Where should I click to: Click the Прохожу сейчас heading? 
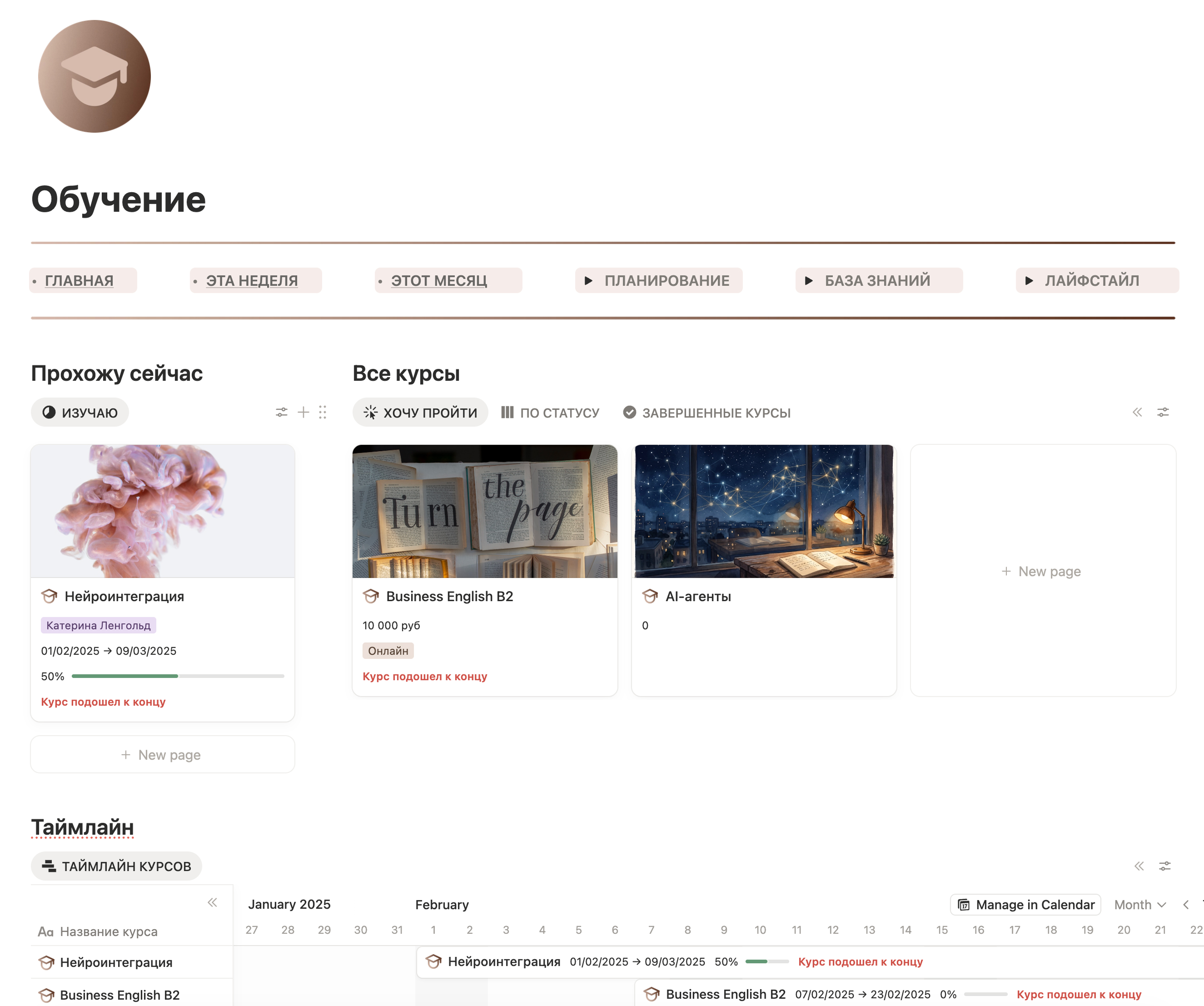tap(117, 374)
